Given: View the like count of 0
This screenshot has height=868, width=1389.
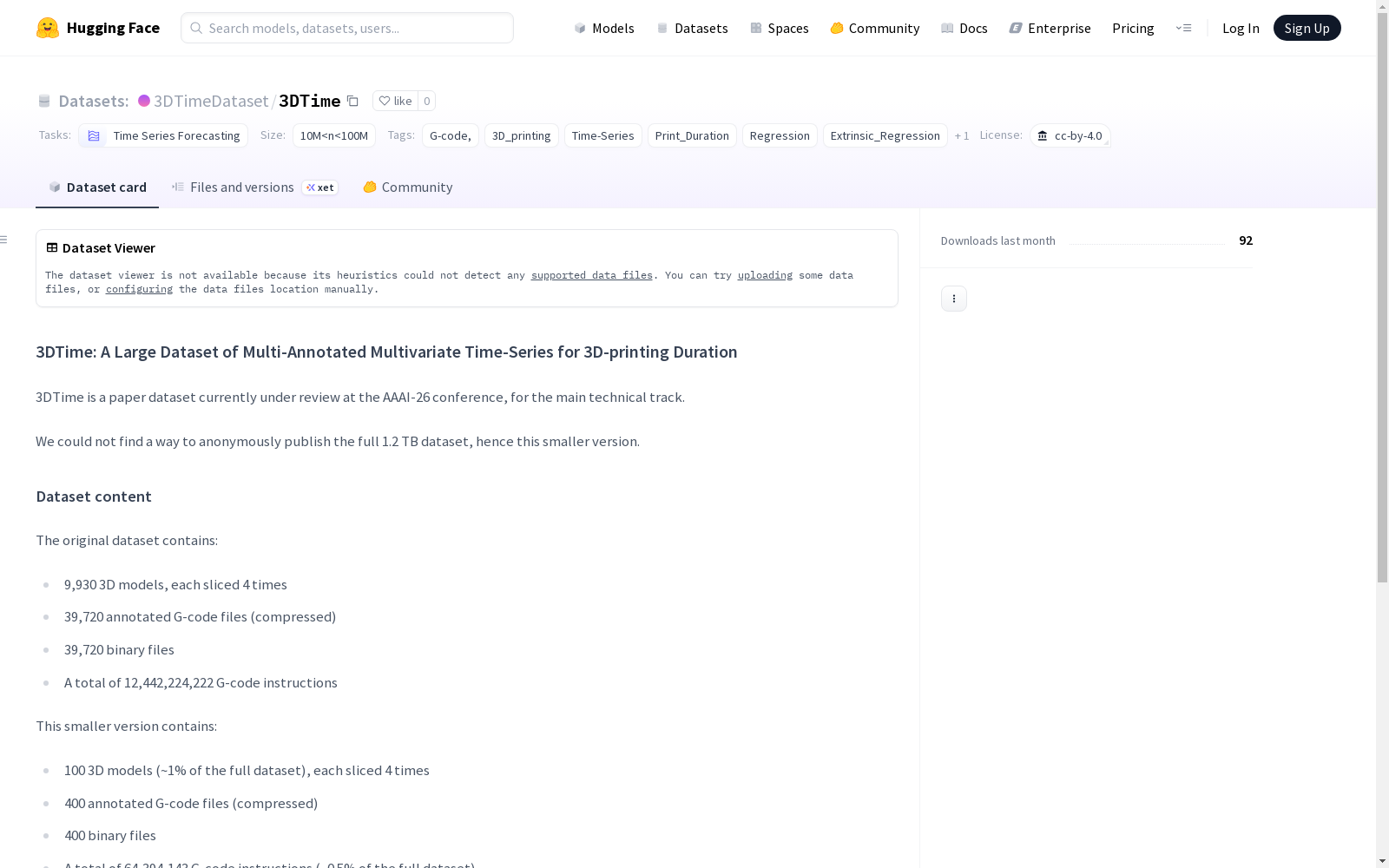Looking at the screenshot, I should pos(426,101).
